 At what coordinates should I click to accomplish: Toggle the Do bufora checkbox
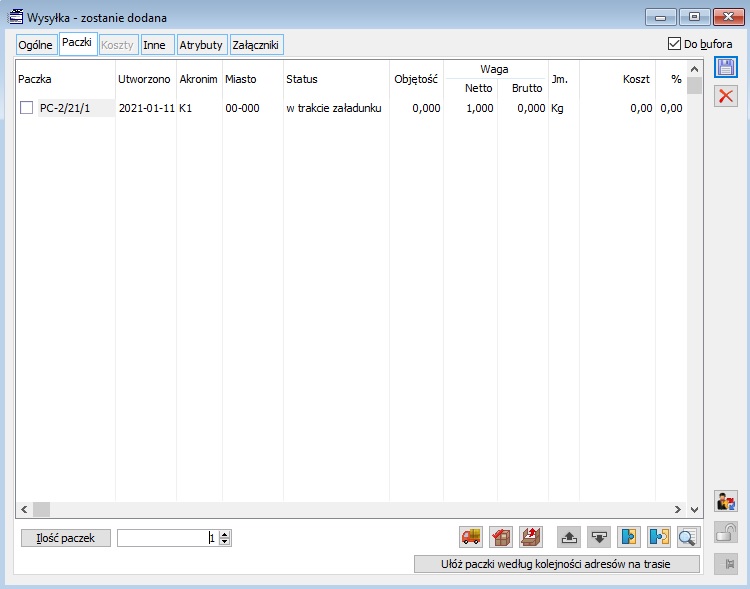674,44
